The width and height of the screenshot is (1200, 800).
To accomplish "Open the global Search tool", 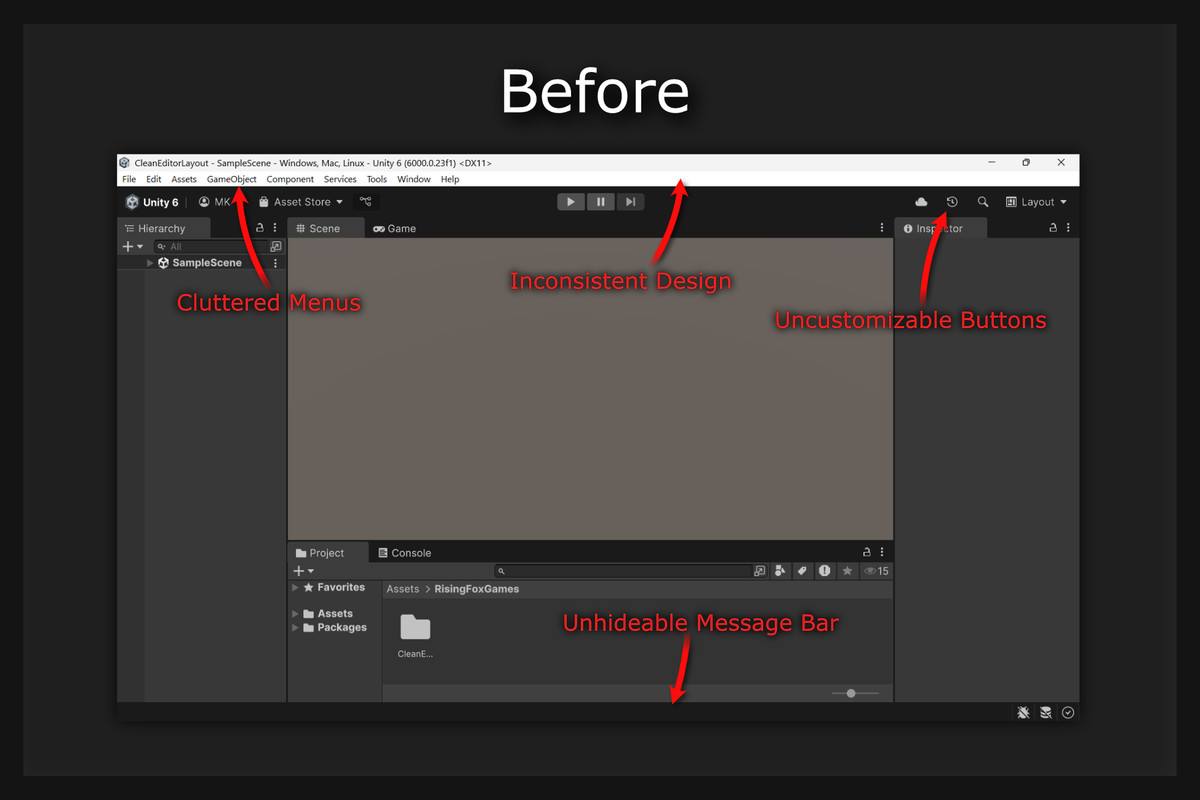I will pyautogui.click(x=982, y=201).
